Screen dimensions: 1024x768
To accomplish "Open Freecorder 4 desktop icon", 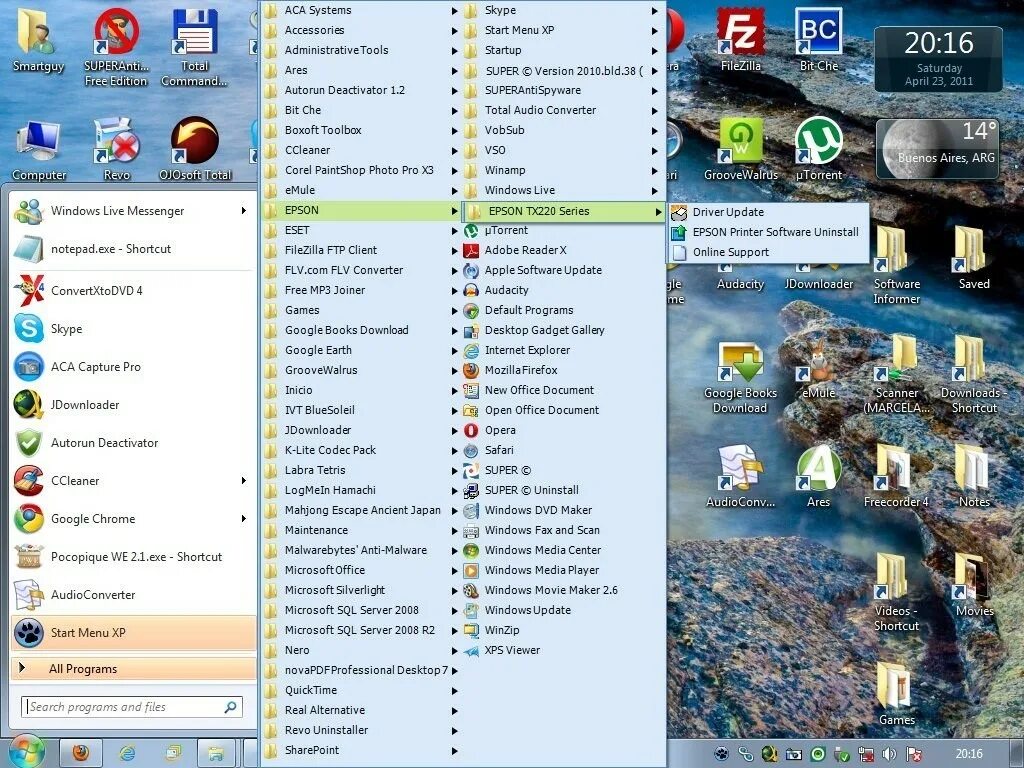I will pyautogui.click(x=896, y=477).
